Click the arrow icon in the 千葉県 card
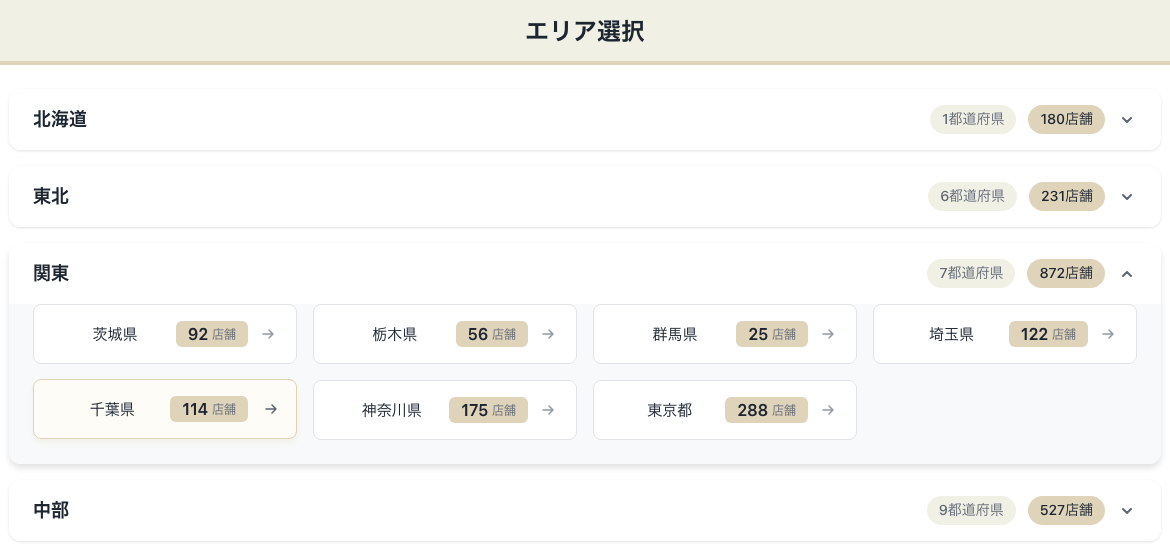This screenshot has width=1170, height=547. [x=271, y=409]
